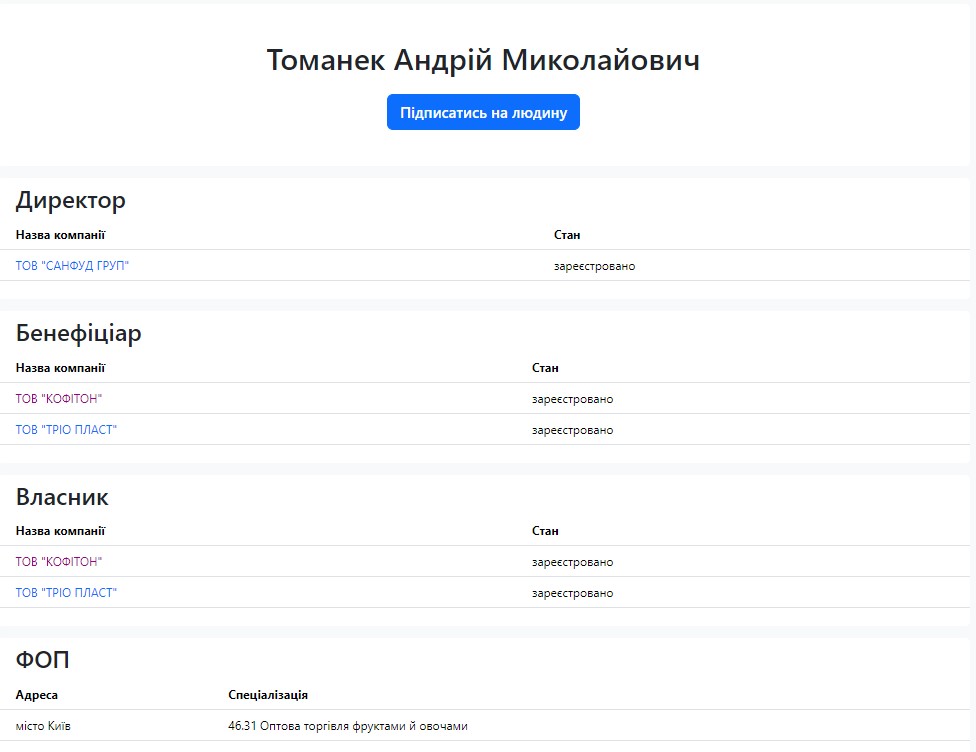Click the "зареєстровано" status in the САНФУД ГРУП row
The height and width of the screenshot is (752, 976).
[x=594, y=266]
